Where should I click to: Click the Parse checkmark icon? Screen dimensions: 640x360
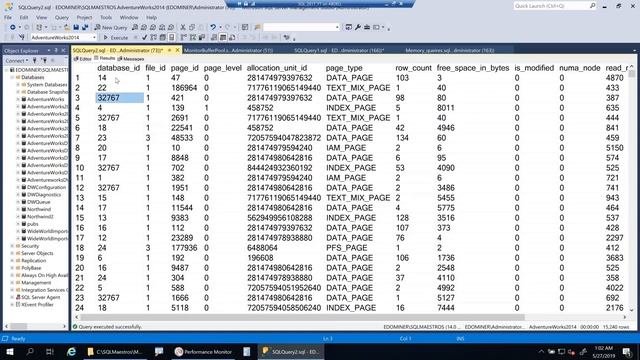pyautogui.click(x=144, y=38)
